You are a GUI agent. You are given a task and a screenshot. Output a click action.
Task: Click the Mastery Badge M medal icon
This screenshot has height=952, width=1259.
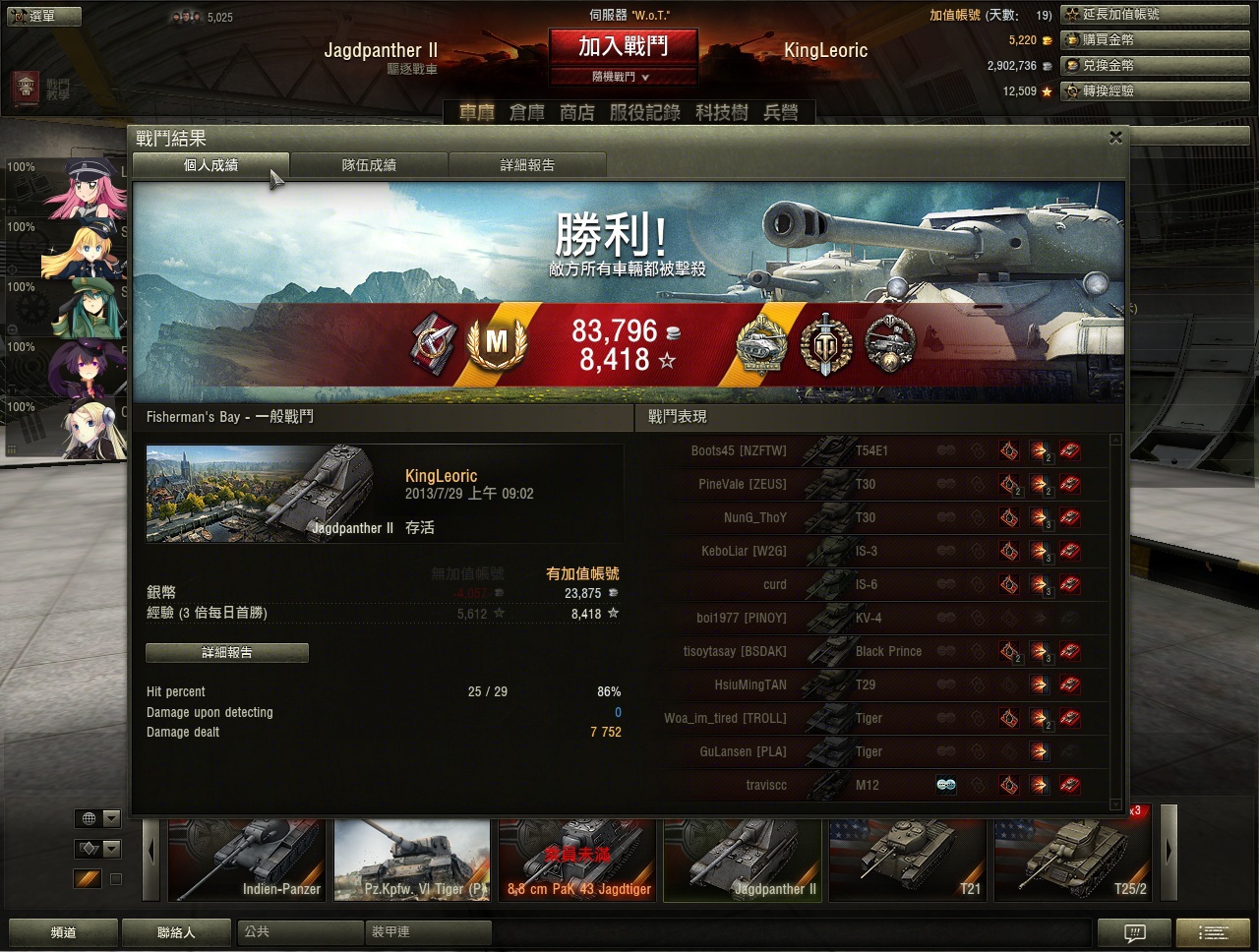(x=497, y=342)
